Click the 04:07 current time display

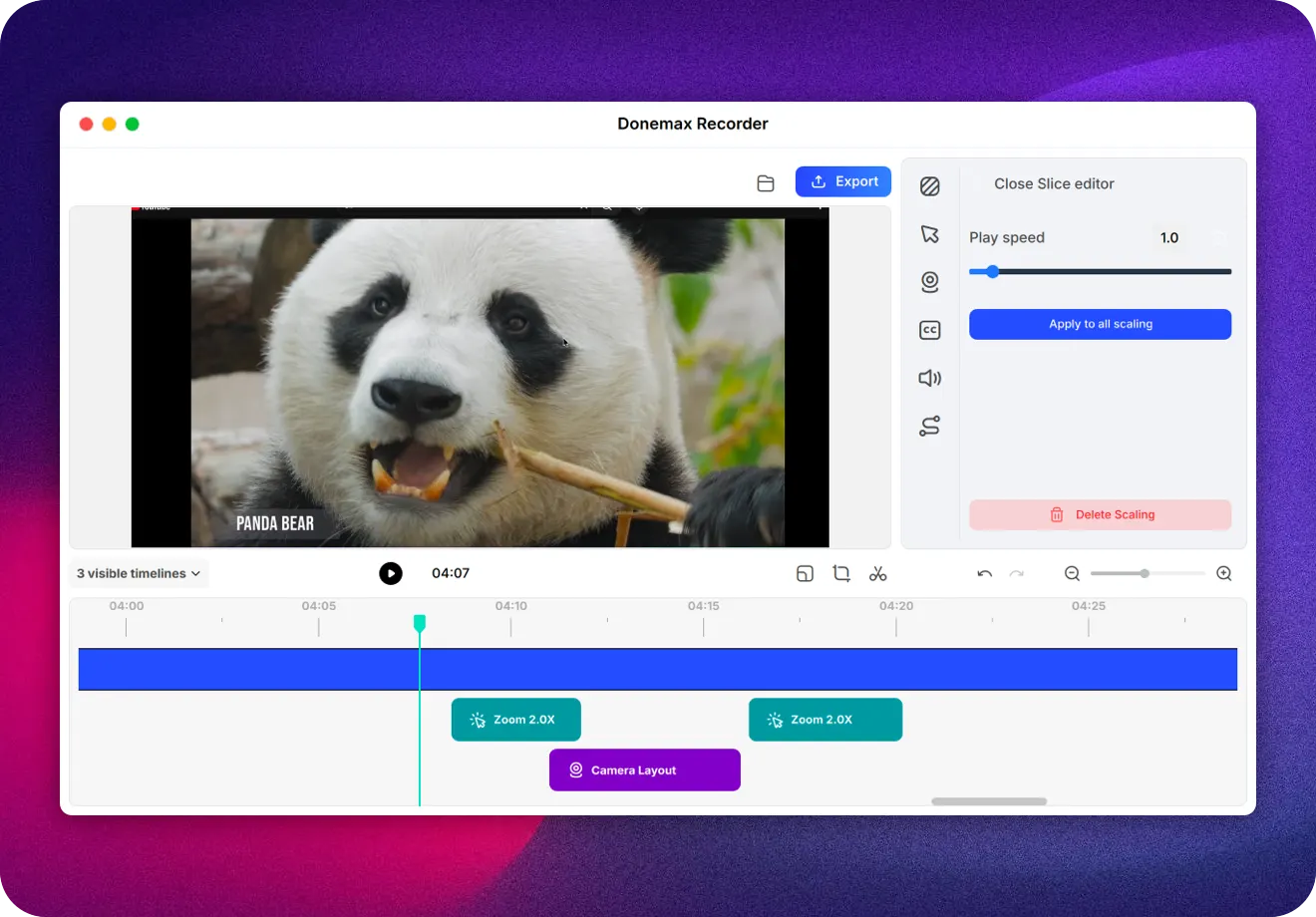tap(451, 573)
